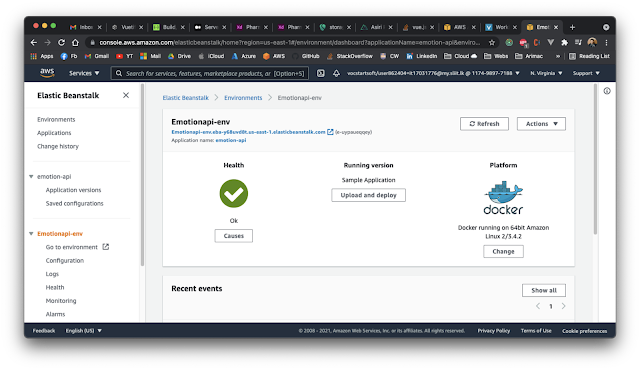Open Saved configurations in sidebar
640x370 pixels.
pos(75,204)
